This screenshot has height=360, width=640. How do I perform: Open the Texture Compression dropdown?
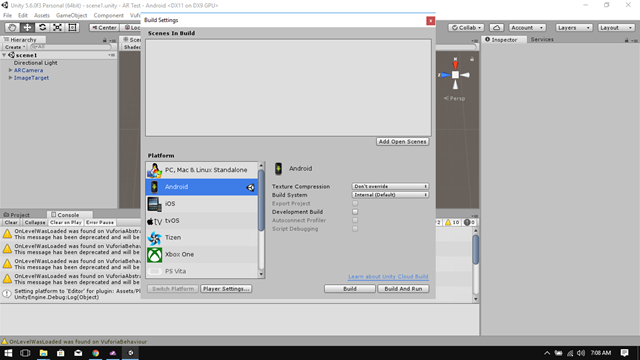coord(390,186)
